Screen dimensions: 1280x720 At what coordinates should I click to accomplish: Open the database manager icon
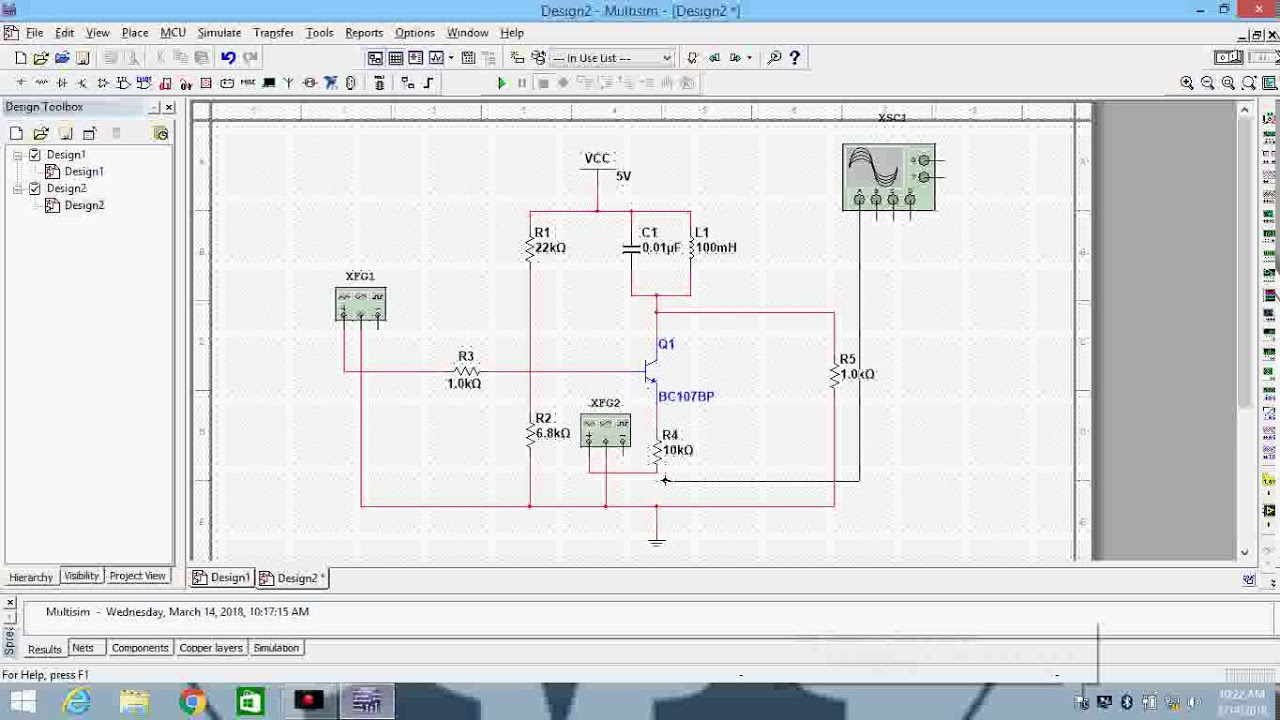(x=539, y=58)
